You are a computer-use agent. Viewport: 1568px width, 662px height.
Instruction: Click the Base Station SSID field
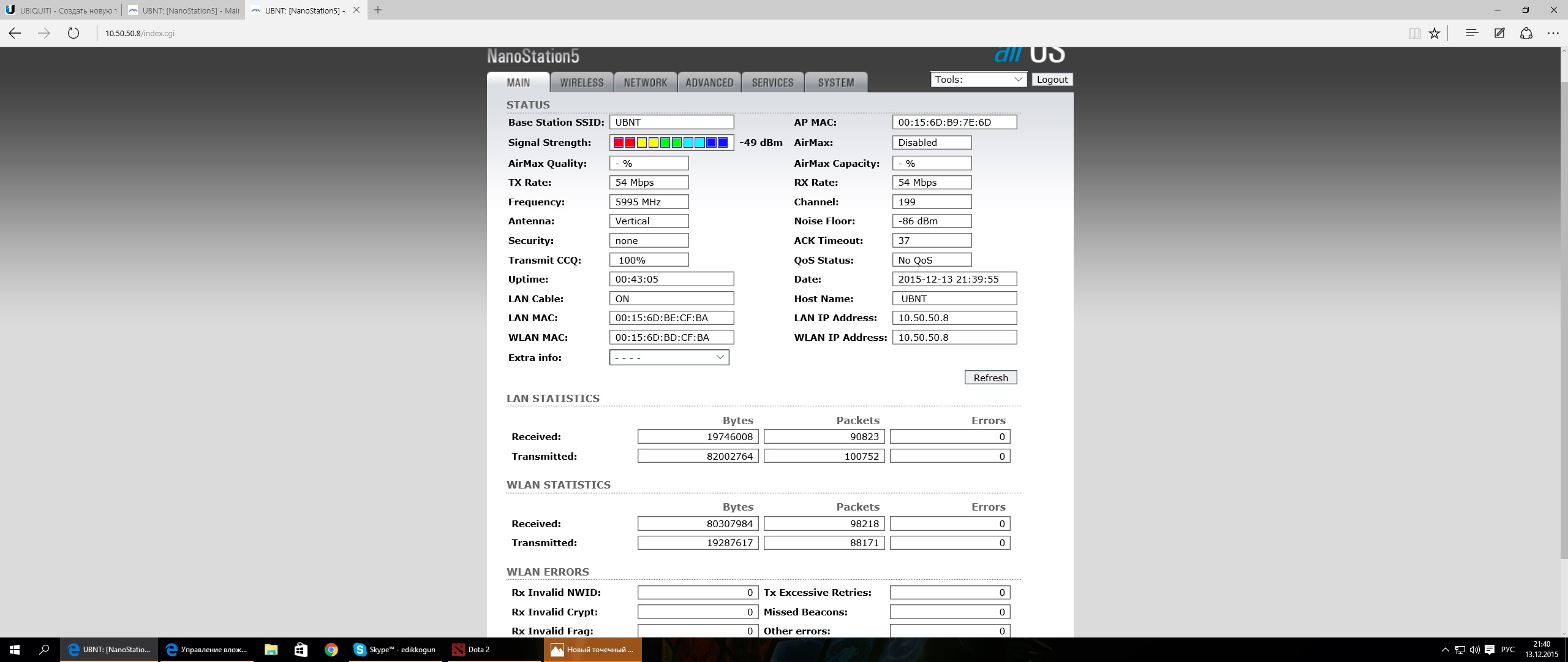point(671,123)
